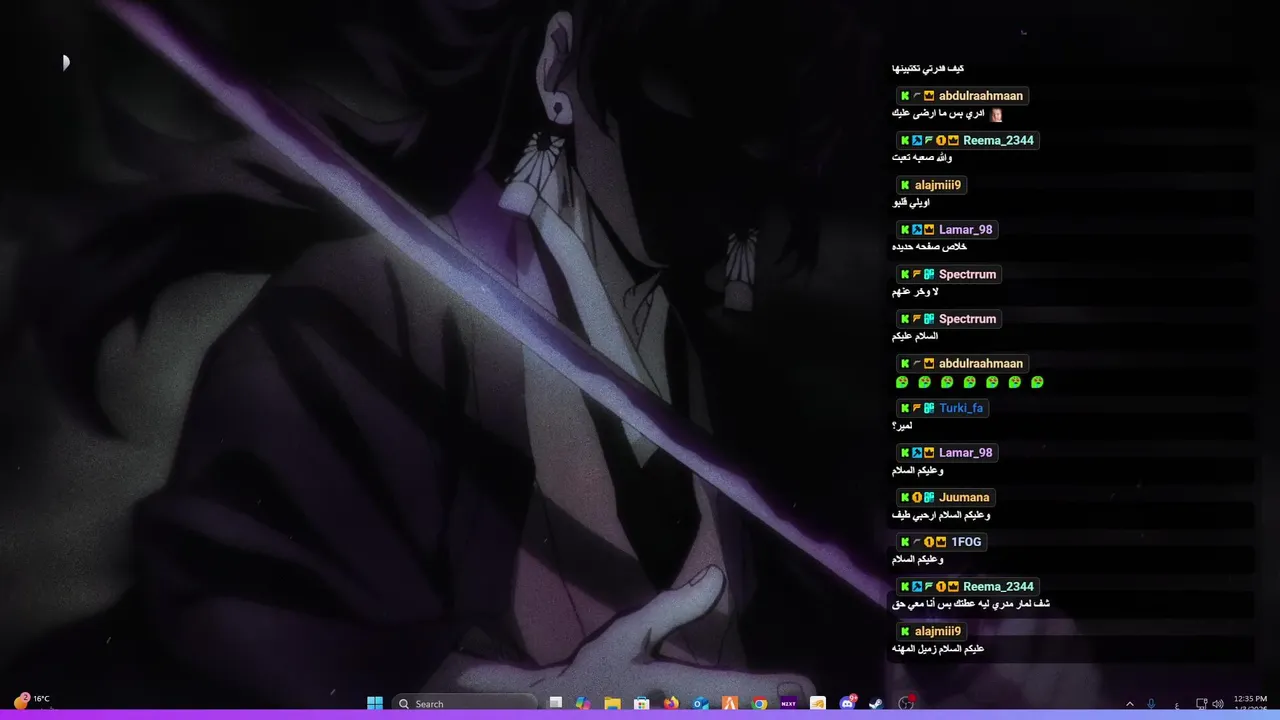Click the taskbar Search box
The image size is (1280, 720).
point(464,703)
